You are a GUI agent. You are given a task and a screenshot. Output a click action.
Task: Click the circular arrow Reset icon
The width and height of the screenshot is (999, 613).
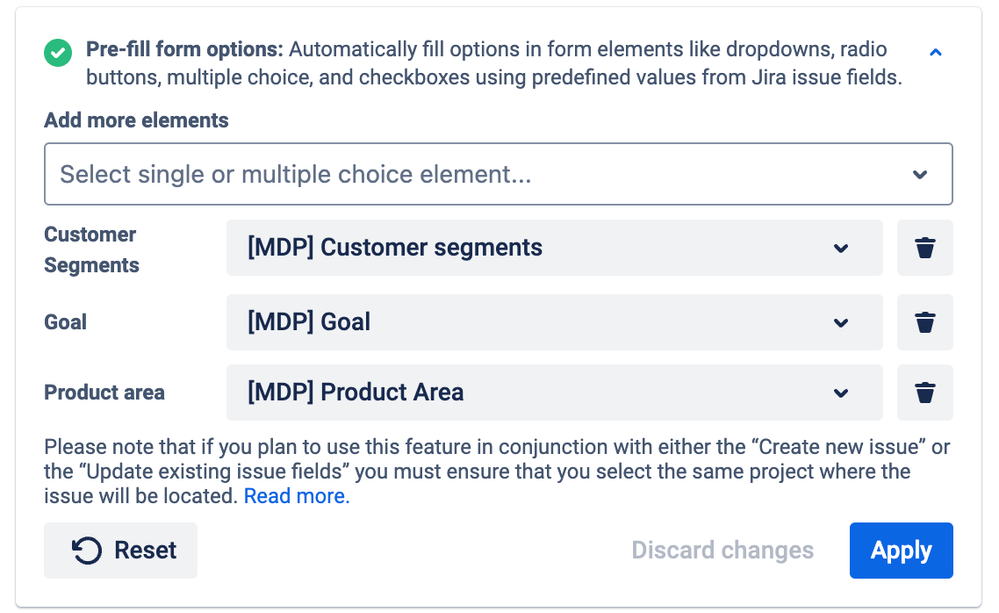coord(88,551)
